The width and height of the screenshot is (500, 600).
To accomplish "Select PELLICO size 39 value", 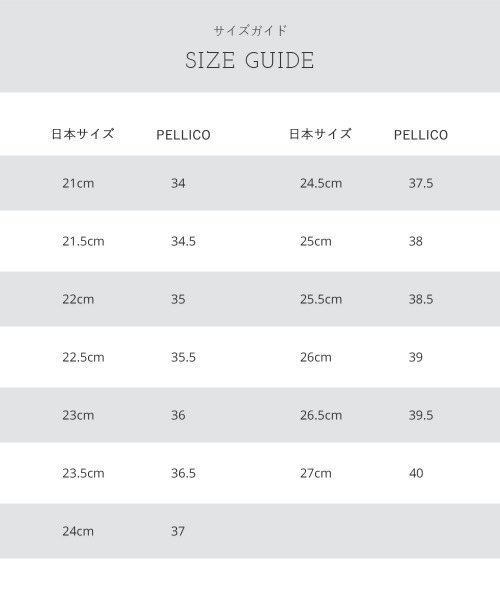I will coord(416,357).
